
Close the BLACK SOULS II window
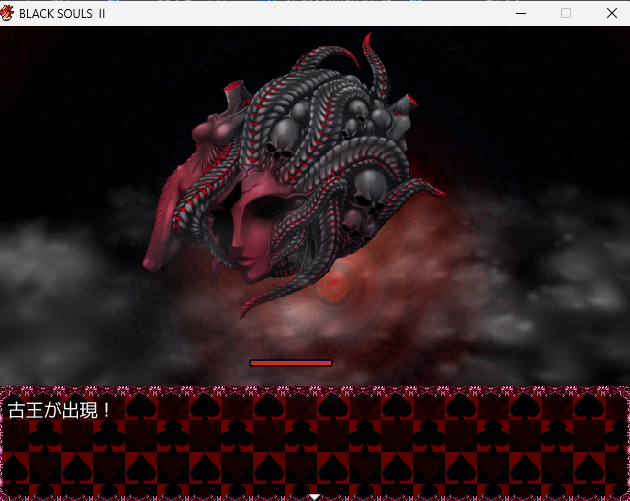[x=612, y=13]
